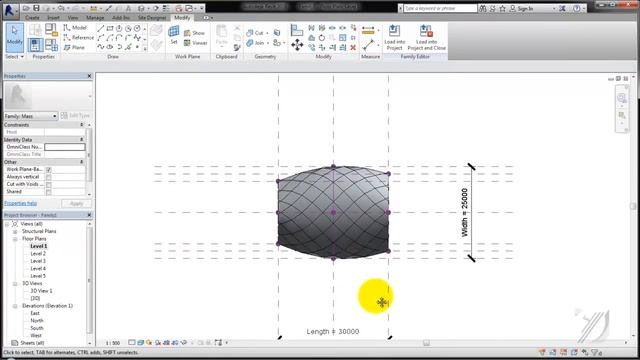Open Level 2 floor plan
640x360 pixels.
tap(38, 253)
